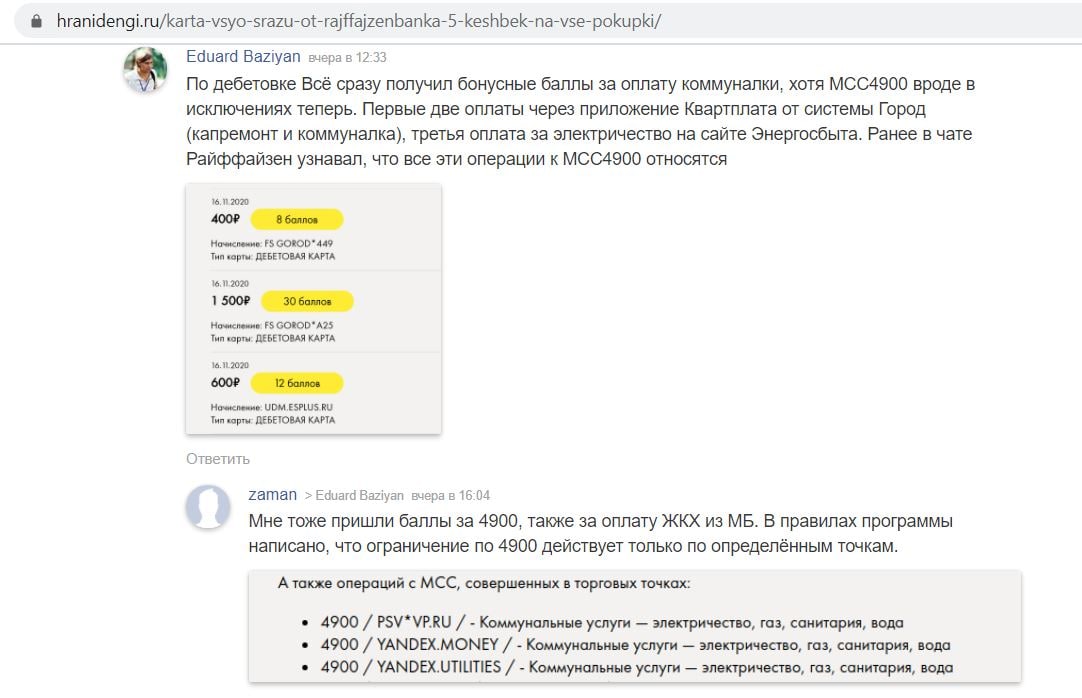Click the yellow '8 баллов' badge
This screenshot has height=698, width=1082.
296,219
